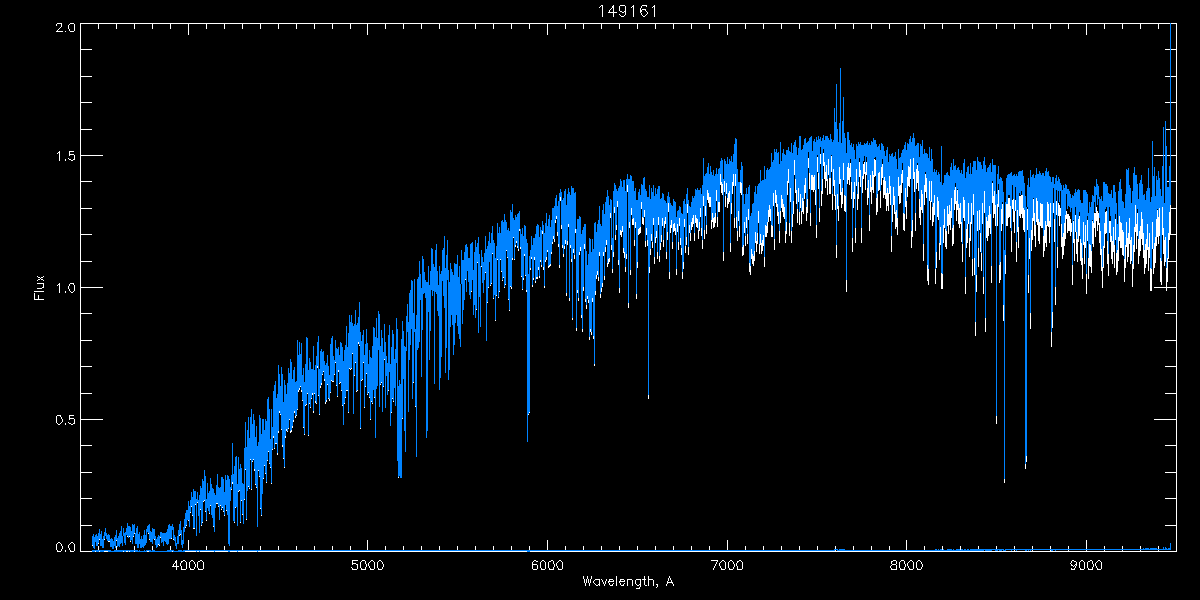Viewport: 1200px width, 600px height.
Task: Click the 8000 wavelength tick label
Action: point(906,565)
